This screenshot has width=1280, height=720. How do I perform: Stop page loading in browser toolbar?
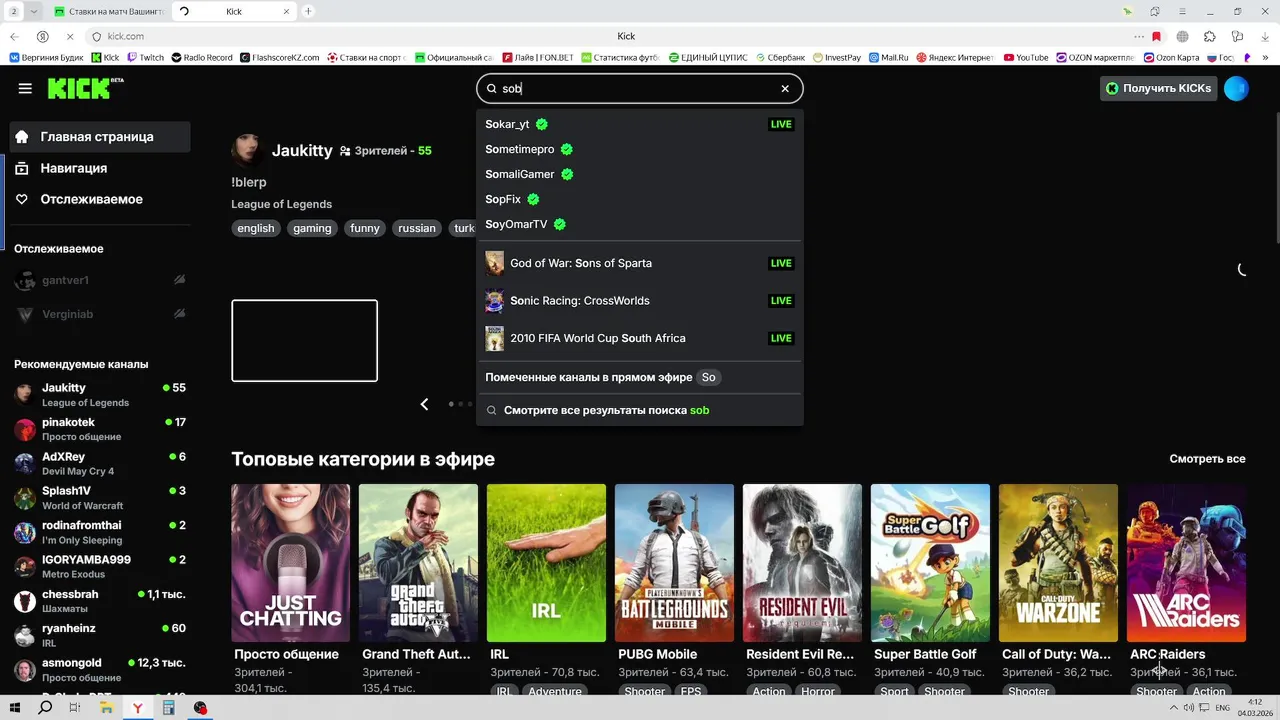tap(69, 36)
